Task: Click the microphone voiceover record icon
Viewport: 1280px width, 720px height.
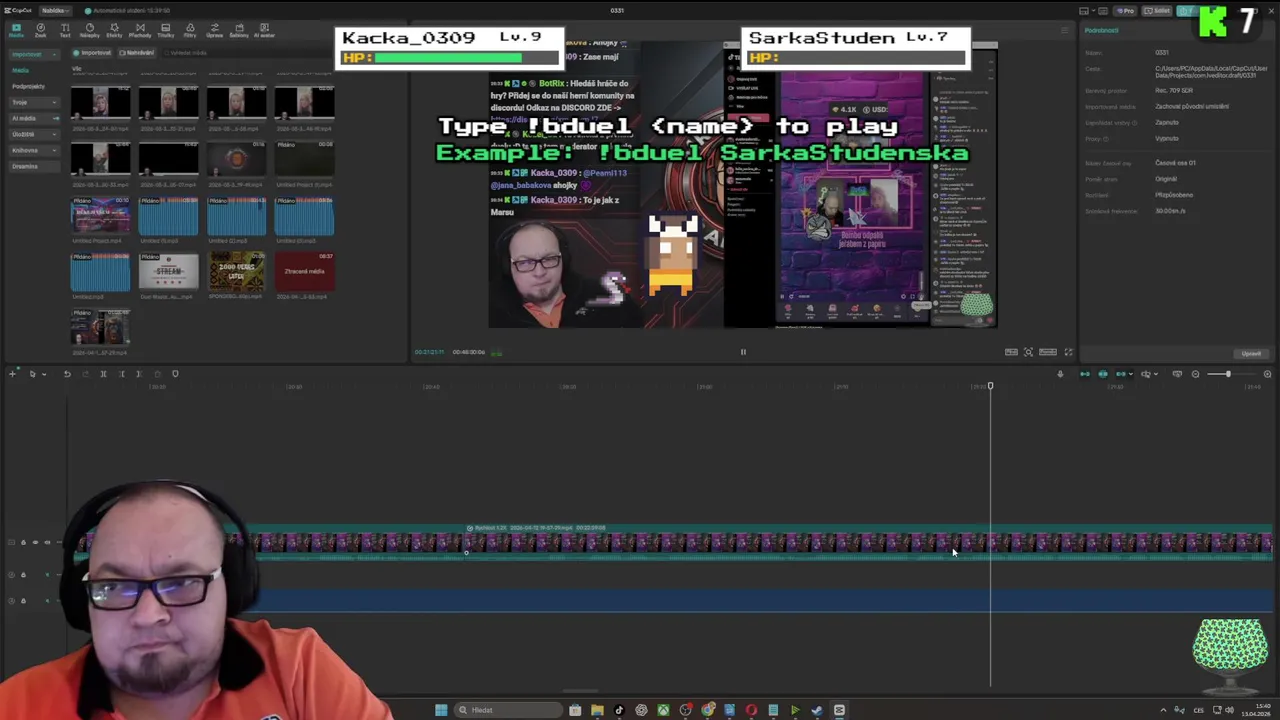Action: pos(1060,374)
